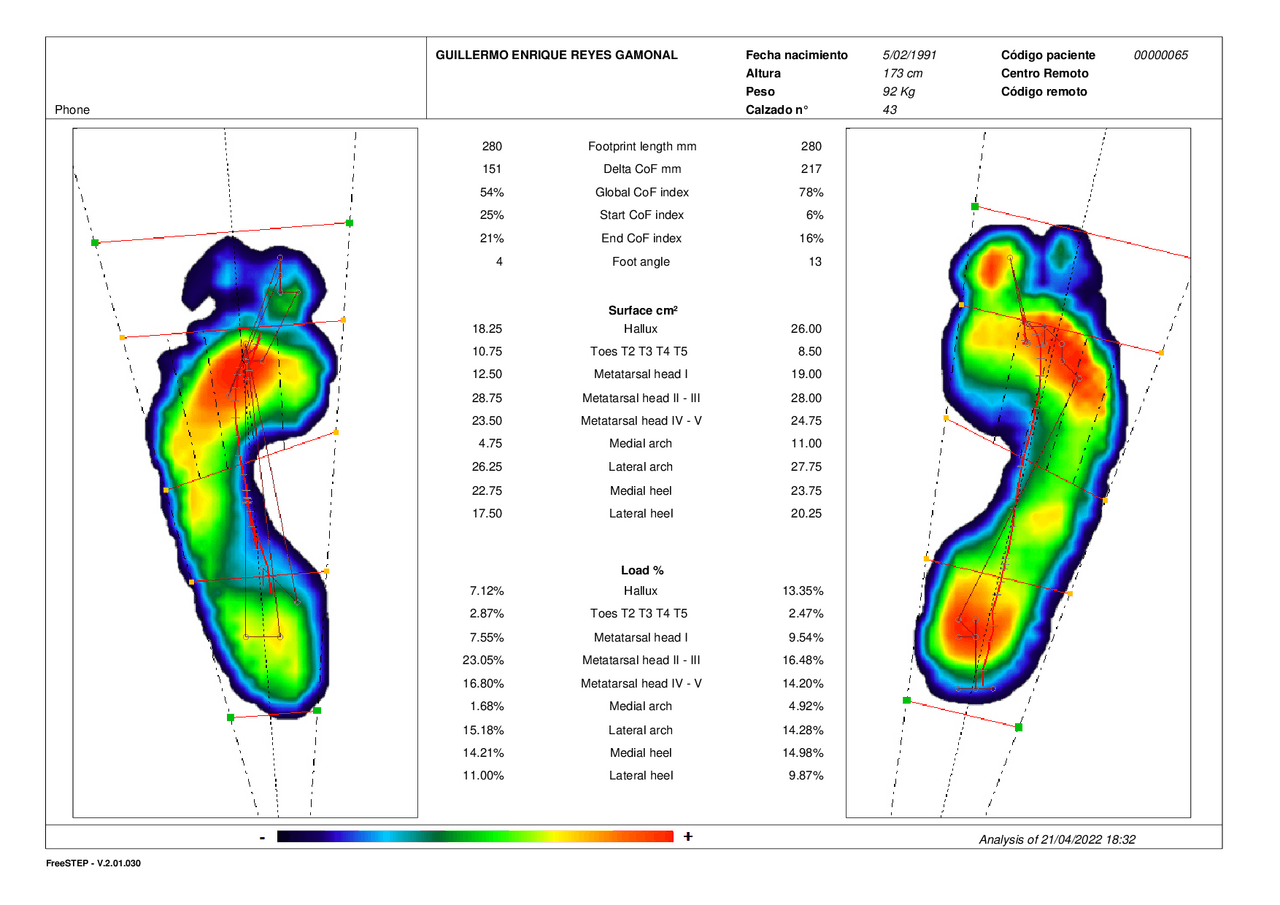Image resolution: width=1280 pixels, height=905 pixels.
Task: Click the birth date value 5/02/1991
Action: click(910, 55)
